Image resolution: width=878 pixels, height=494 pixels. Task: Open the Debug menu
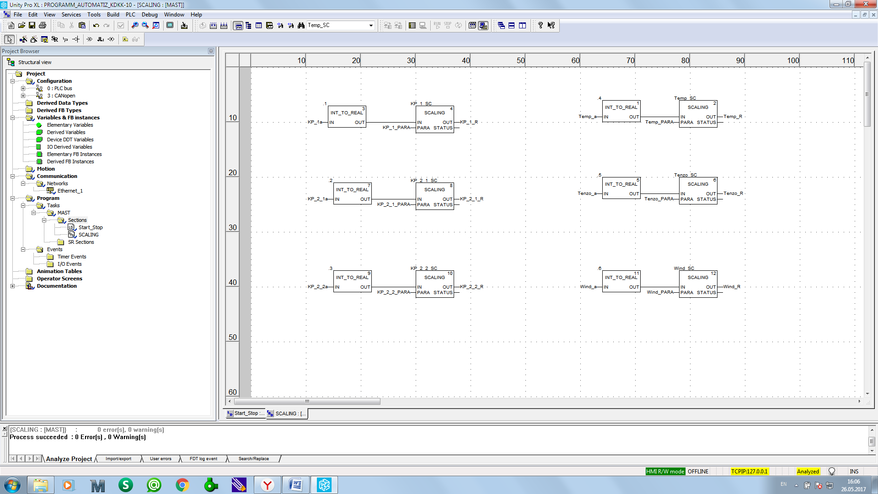coord(150,15)
